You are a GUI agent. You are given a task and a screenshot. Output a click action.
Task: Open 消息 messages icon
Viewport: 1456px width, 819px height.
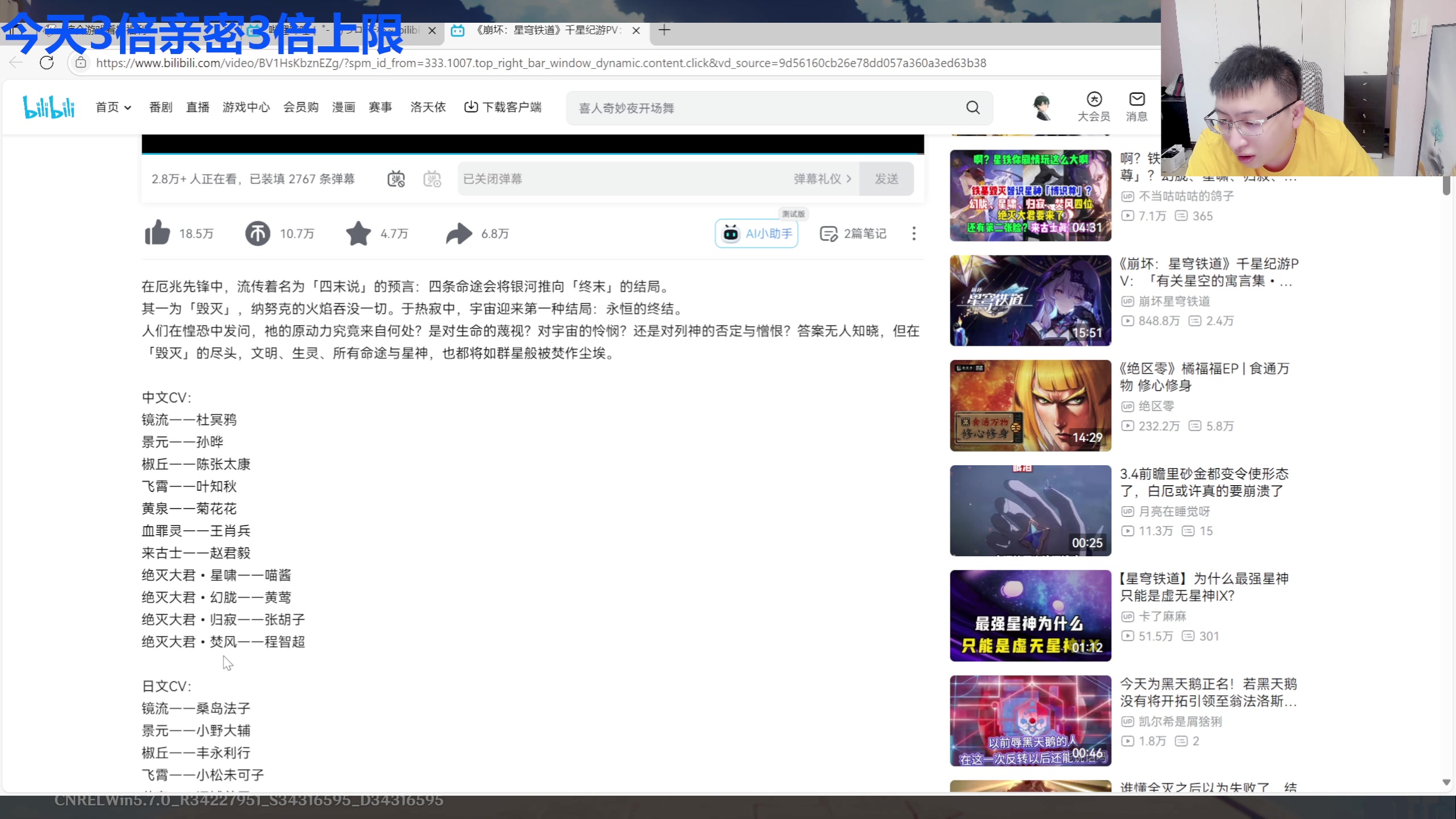[1136, 107]
